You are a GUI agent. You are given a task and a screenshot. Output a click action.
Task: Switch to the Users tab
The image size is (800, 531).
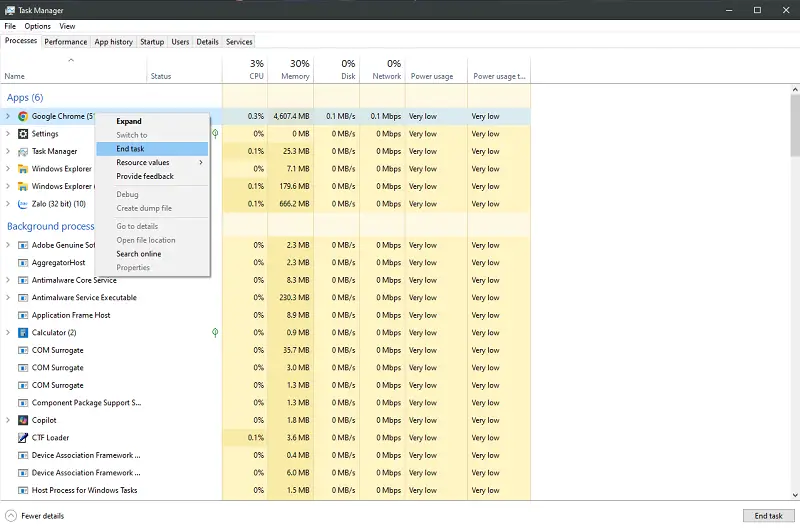click(180, 42)
